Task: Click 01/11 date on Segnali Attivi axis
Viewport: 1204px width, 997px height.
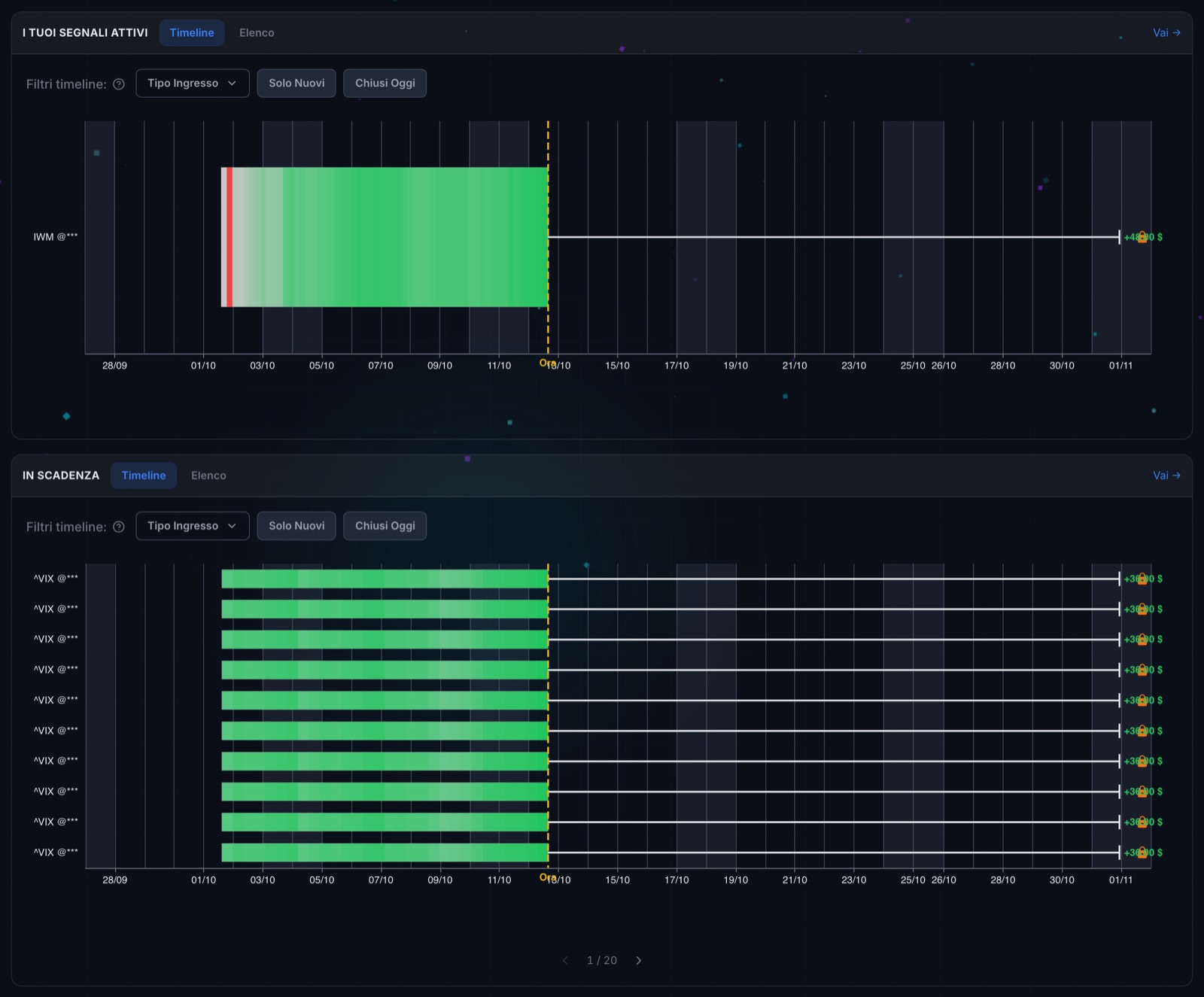Action: pyautogui.click(x=1120, y=366)
